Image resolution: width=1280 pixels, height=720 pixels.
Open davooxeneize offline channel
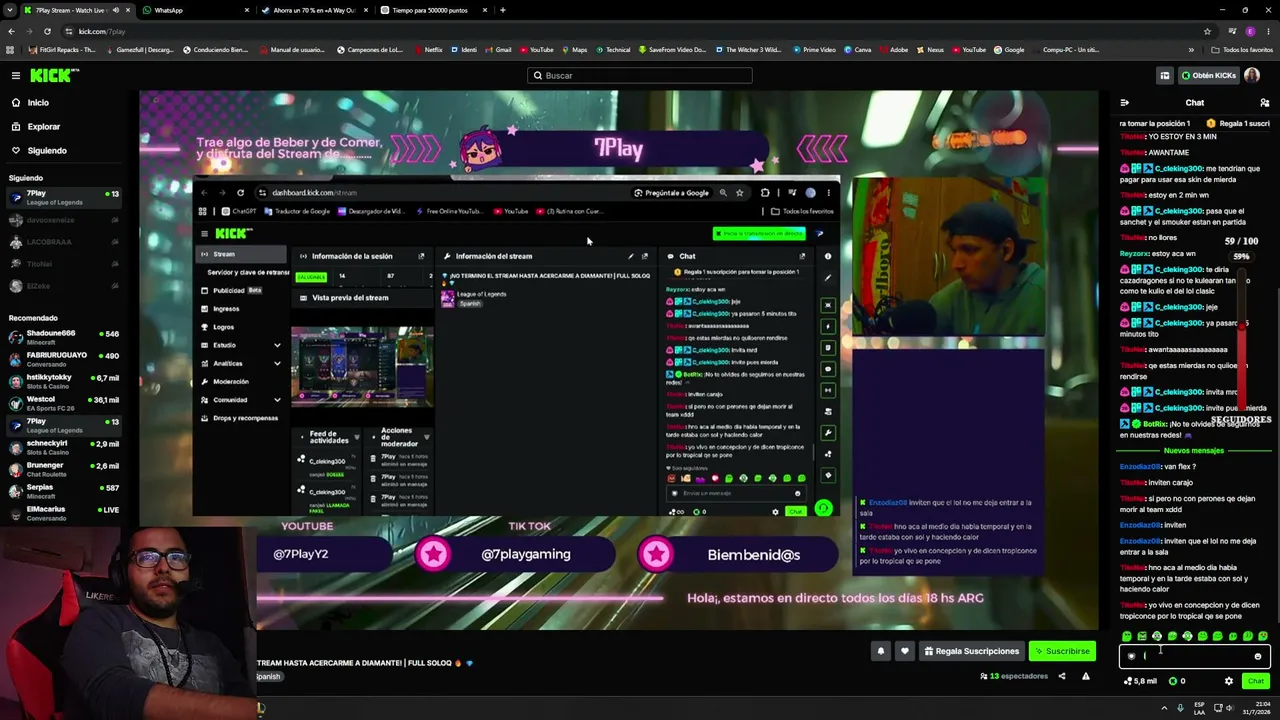[62, 220]
